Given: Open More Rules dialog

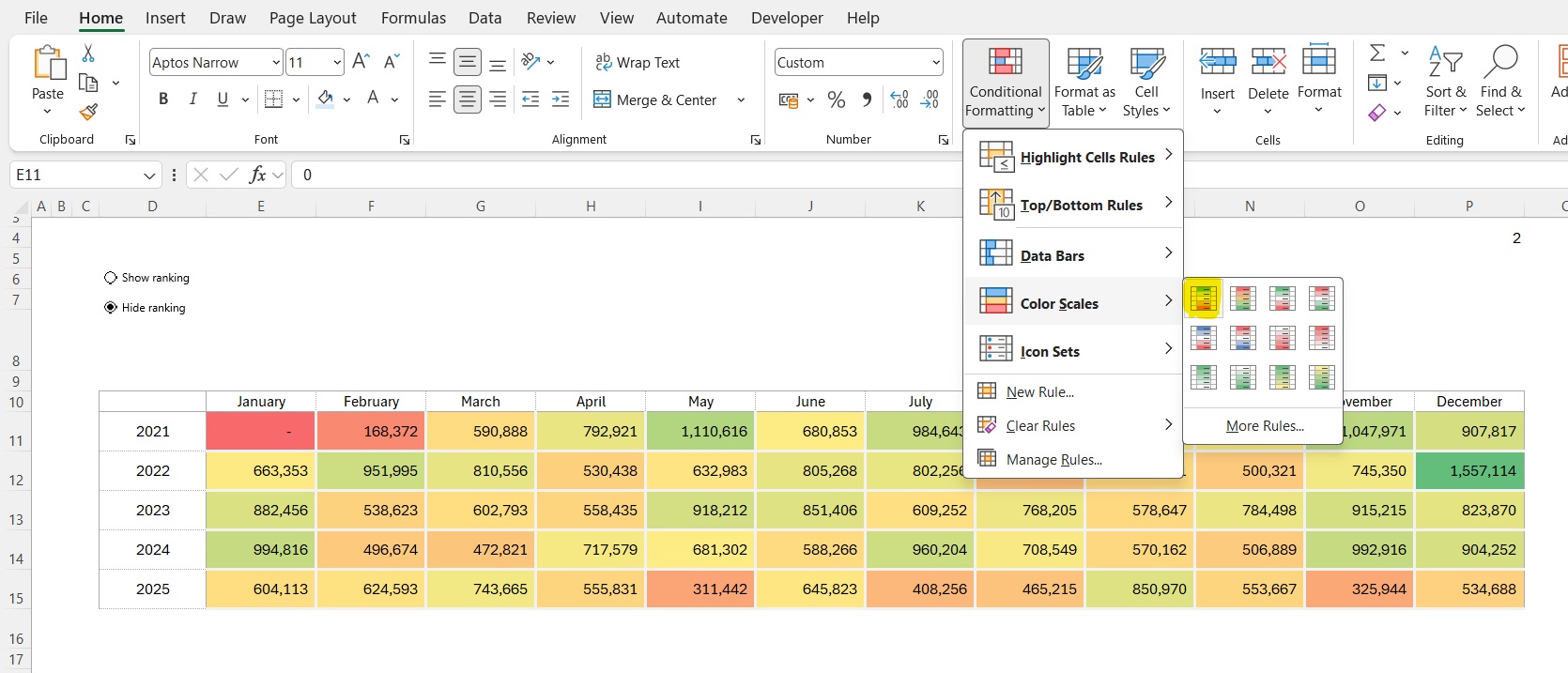Looking at the screenshot, I should point(1264,426).
